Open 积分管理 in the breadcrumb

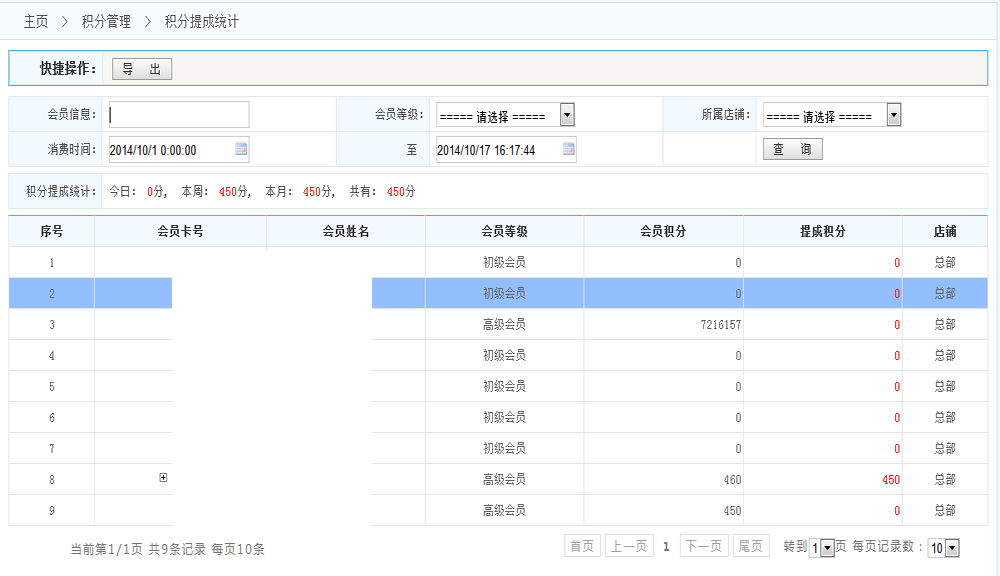tap(106, 21)
